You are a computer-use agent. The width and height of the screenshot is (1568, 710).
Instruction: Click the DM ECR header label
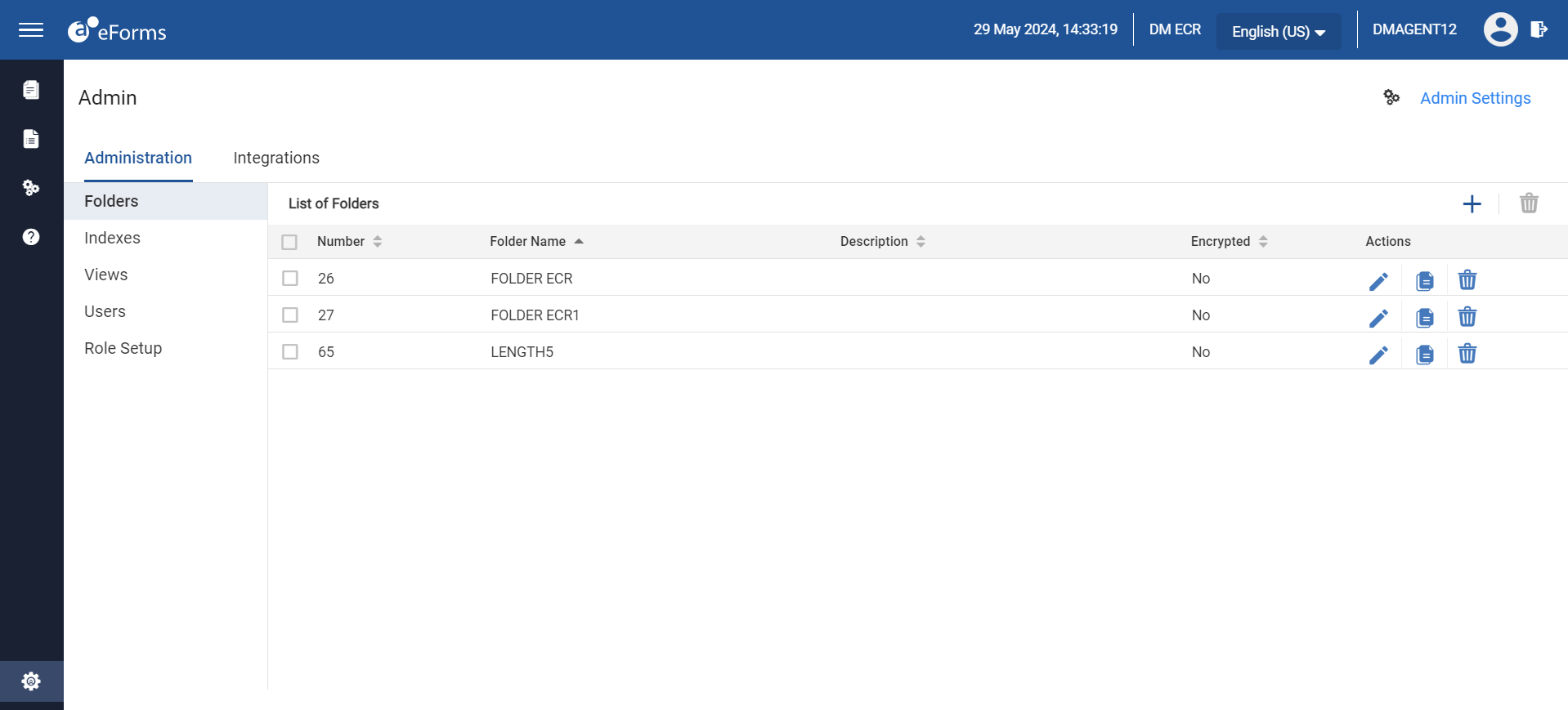pyautogui.click(x=1175, y=29)
